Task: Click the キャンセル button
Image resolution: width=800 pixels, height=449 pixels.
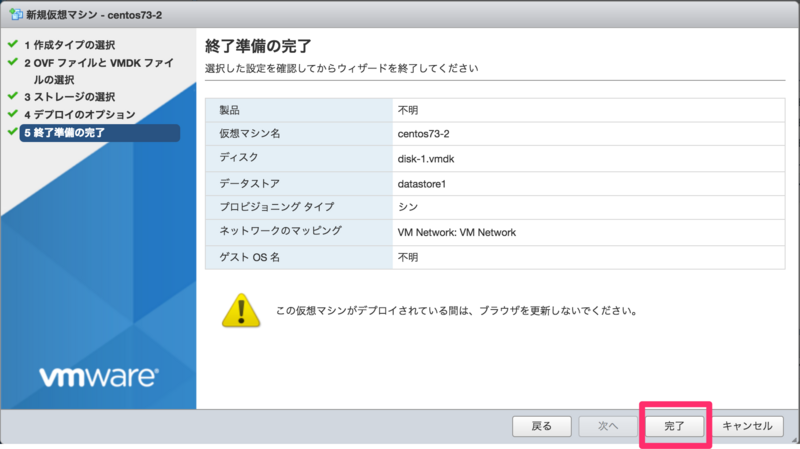Action: pos(747,426)
